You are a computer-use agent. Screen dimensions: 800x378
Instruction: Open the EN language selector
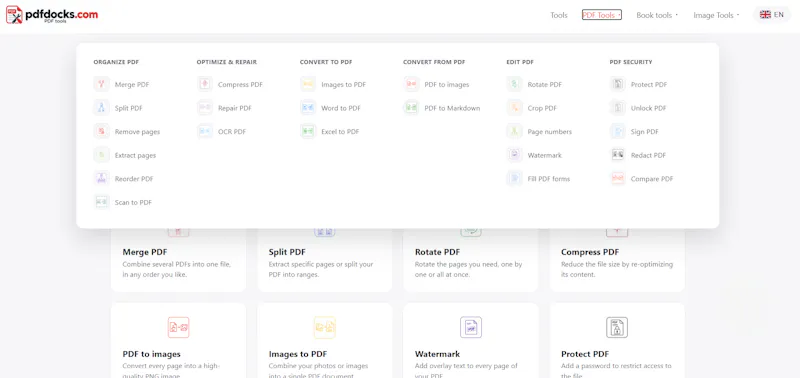[771, 15]
